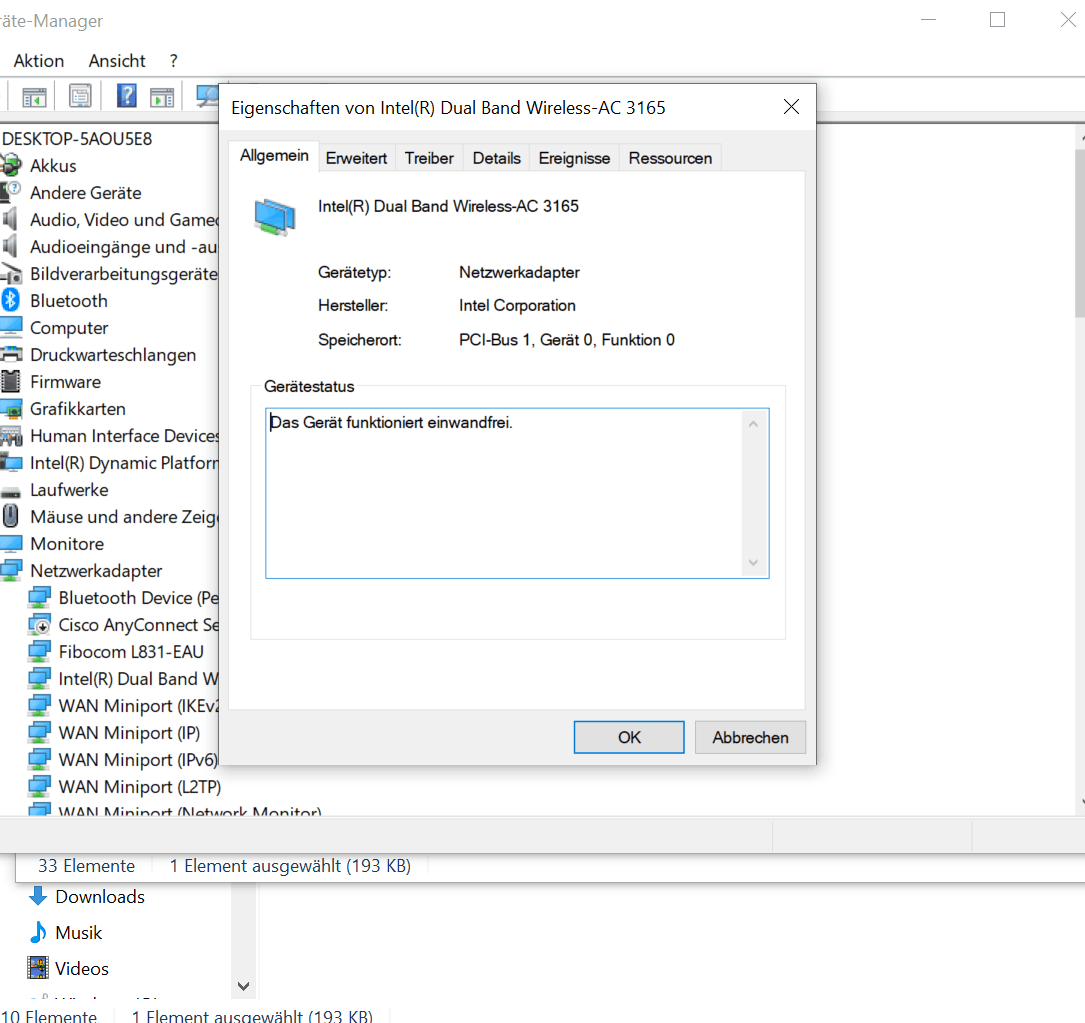This screenshot has height=1023, width=1085.
Task: Click '33 Elemente' in the Explorer status bar
Action: 86,866
